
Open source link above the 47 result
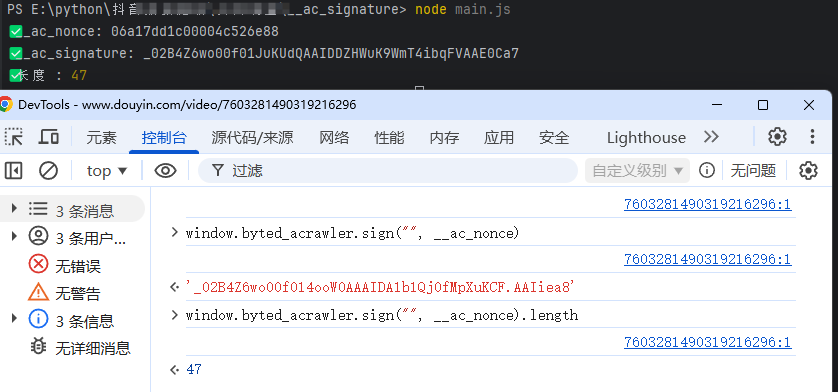point(708,342)
